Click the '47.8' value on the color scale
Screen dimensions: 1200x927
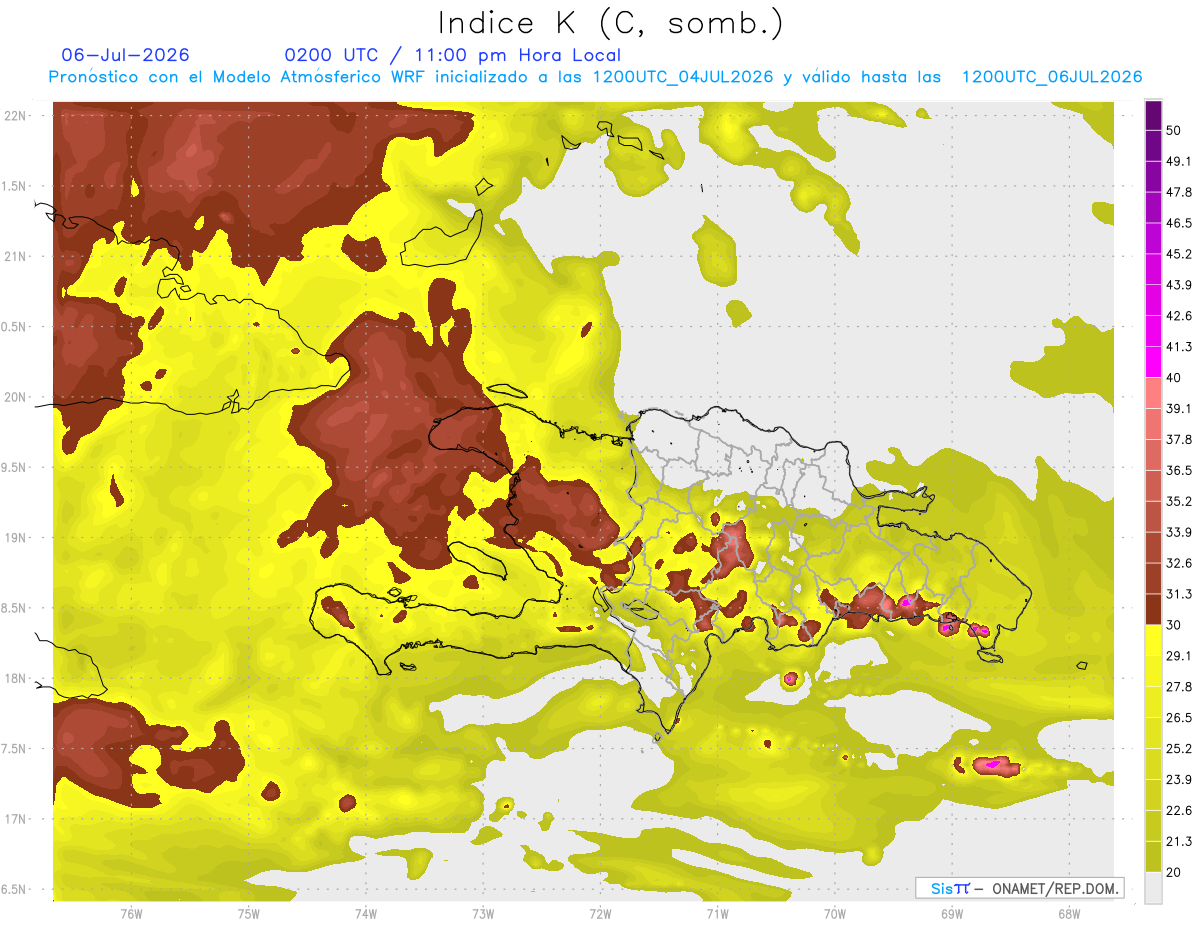(x=1179, y=192)
